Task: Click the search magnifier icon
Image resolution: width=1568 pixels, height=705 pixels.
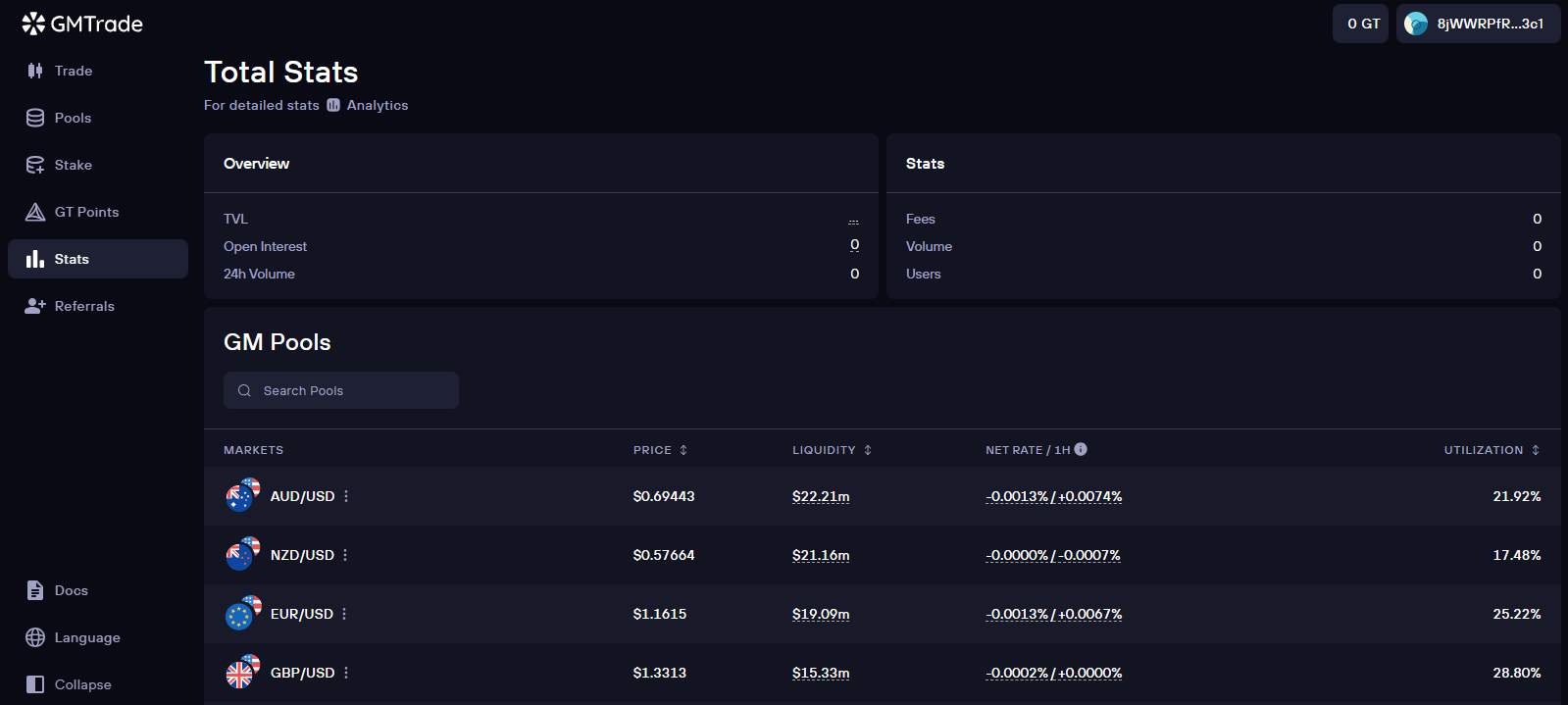Action: pos(244,390)
